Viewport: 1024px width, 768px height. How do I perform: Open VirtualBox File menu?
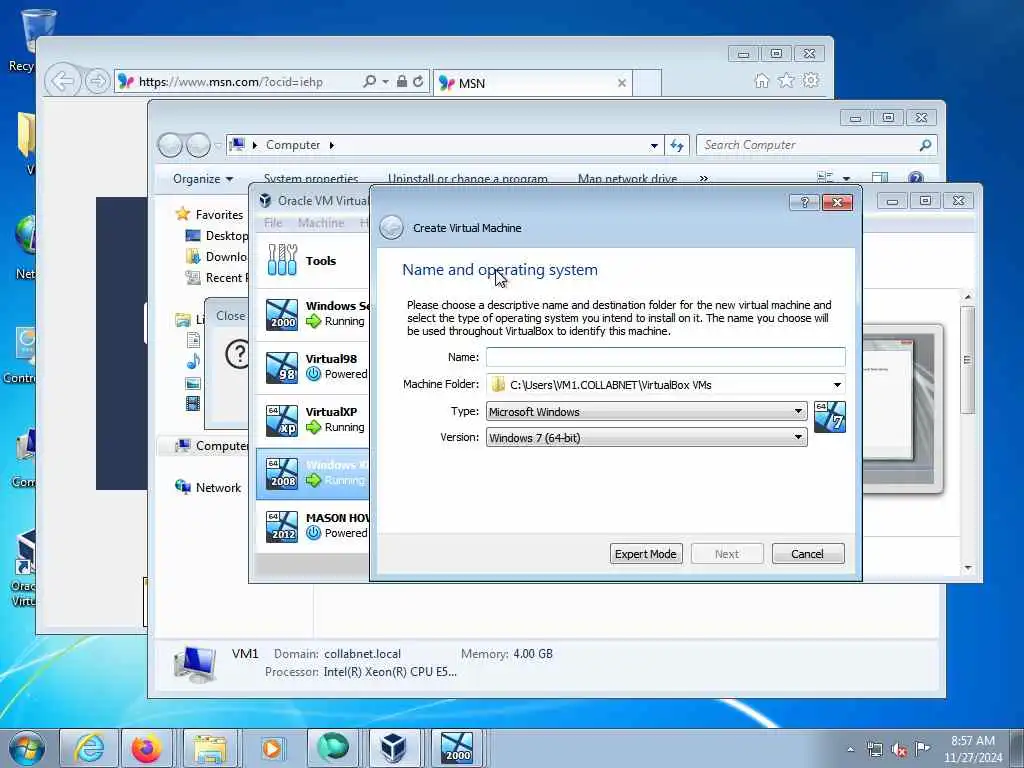[273, 223]
